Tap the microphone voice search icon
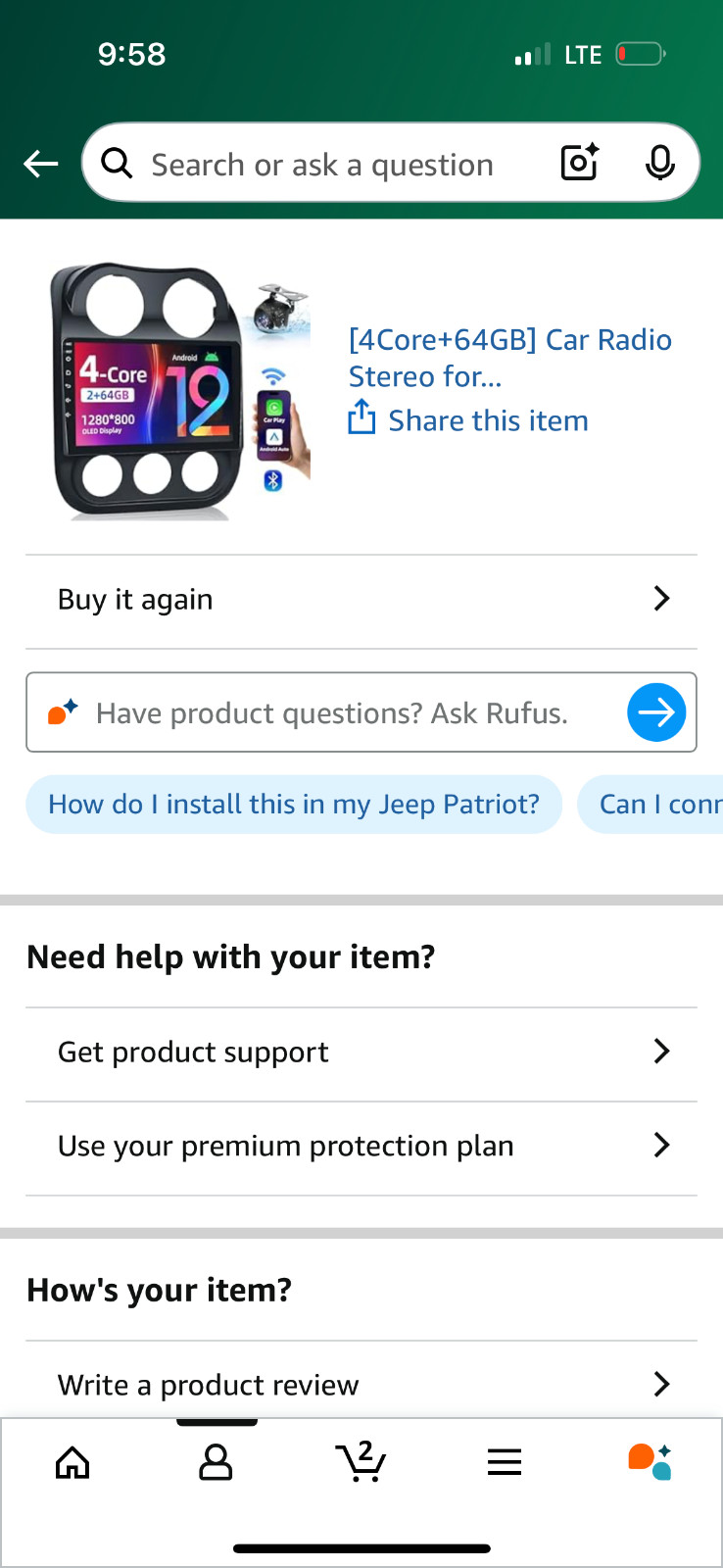Image resolution: width=723 pixels, height=1568 pixels. pyautogui.click(x=660, y=163)
